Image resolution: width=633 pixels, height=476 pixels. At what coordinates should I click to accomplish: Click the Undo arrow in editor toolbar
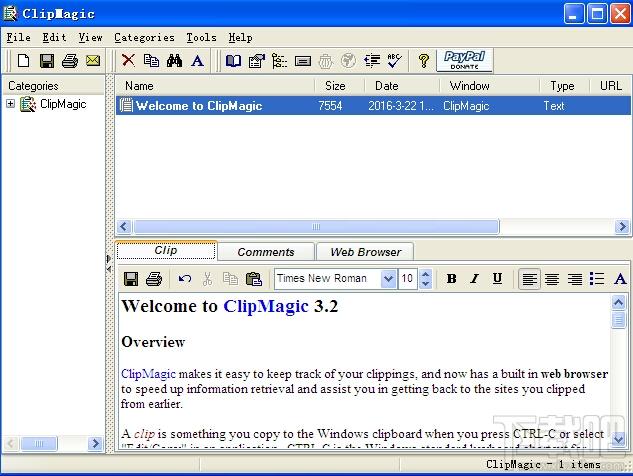(185, 279)
